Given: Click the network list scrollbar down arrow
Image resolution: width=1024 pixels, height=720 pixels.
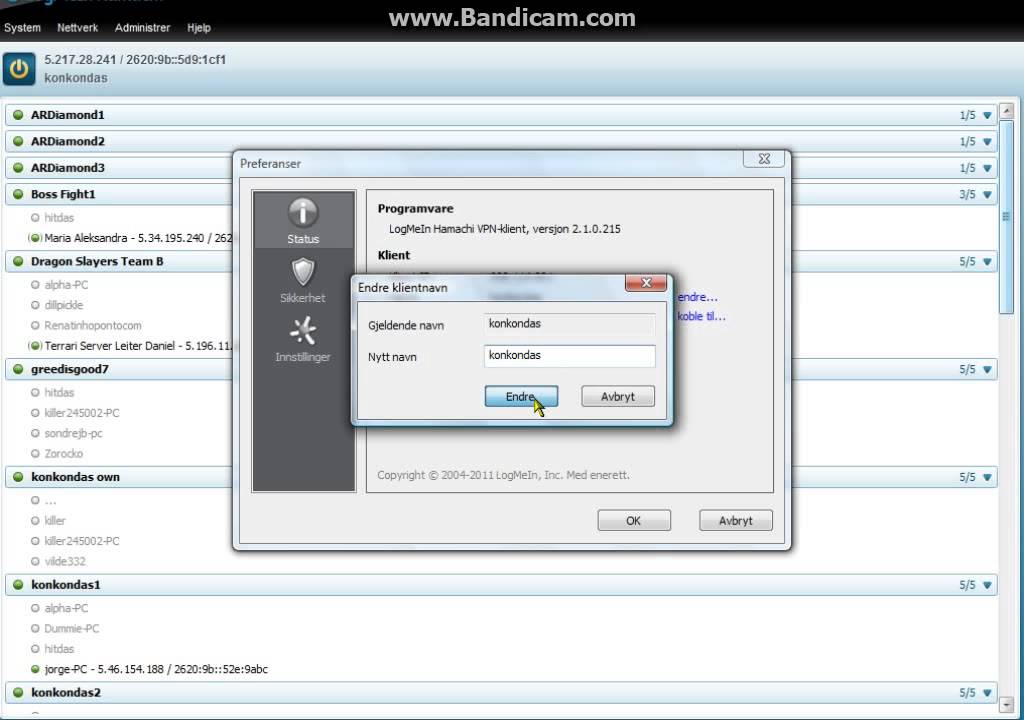Looking at the screenshot, I should (x=1006, y=704).
